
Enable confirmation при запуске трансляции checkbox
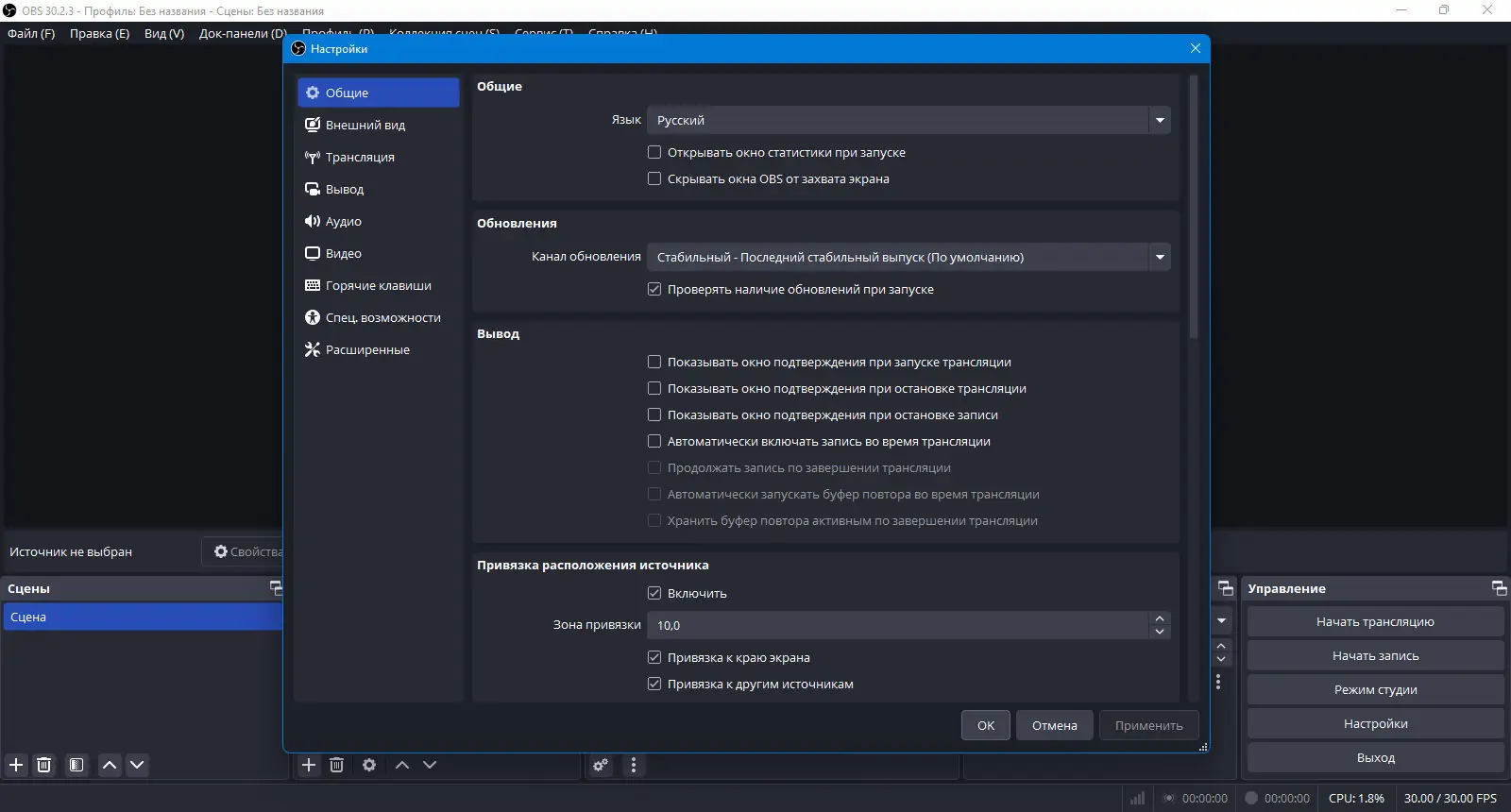pyautogui.click(x=654, y=362)
